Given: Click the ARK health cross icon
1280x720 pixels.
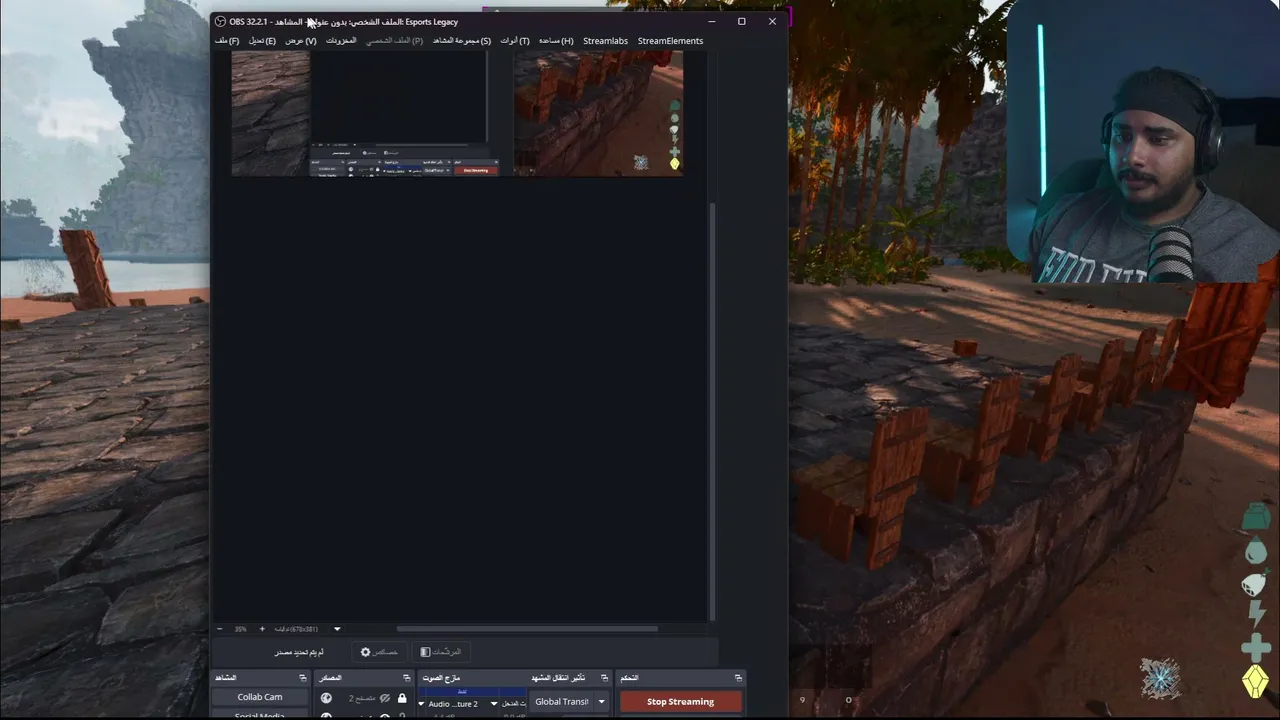Looking at the screenshot, I should coord(1256,648).
